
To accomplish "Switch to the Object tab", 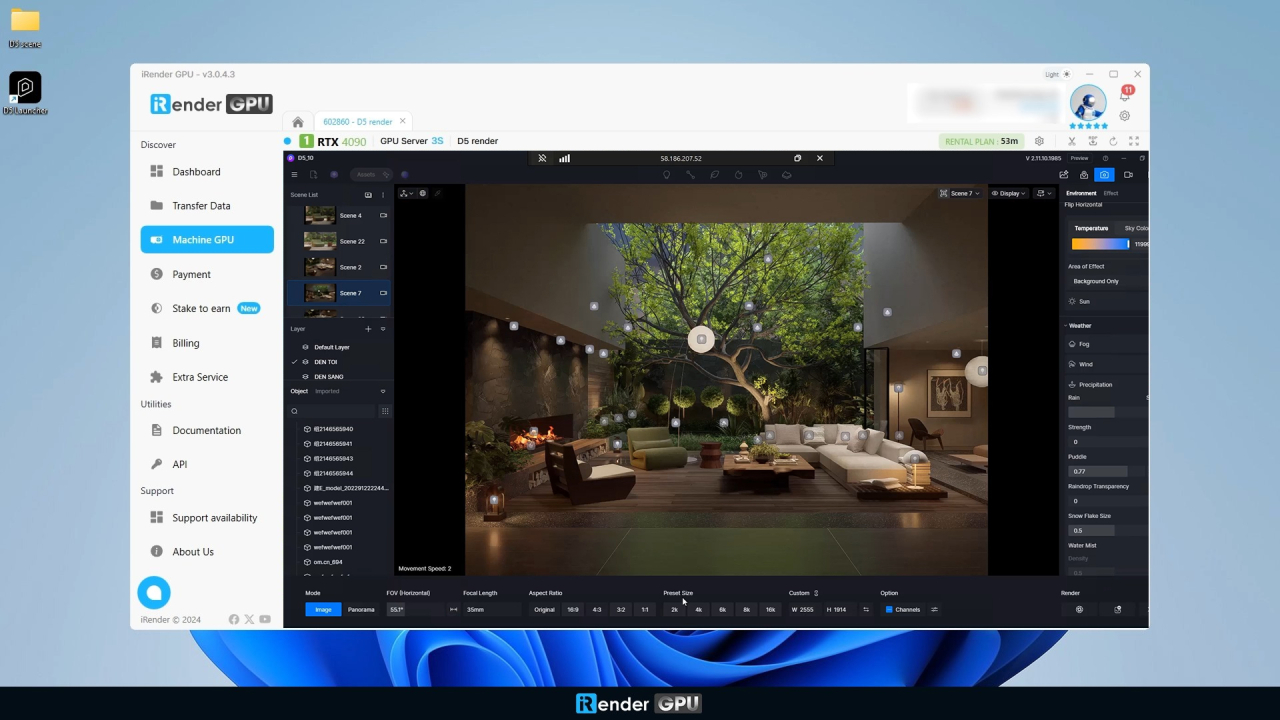I will [299, 391].
